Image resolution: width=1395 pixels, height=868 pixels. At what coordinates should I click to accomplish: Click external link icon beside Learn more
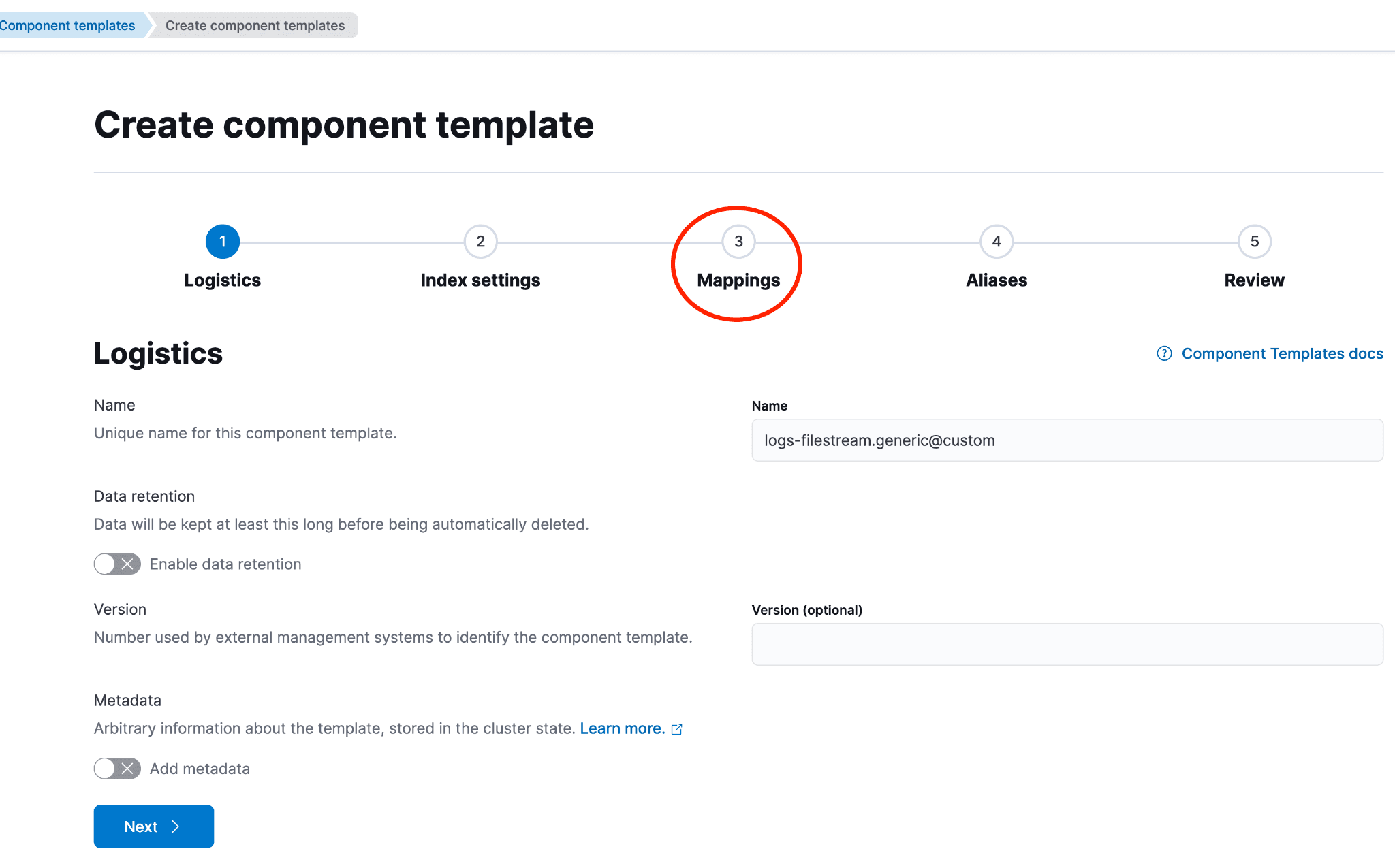click(676, 729)
